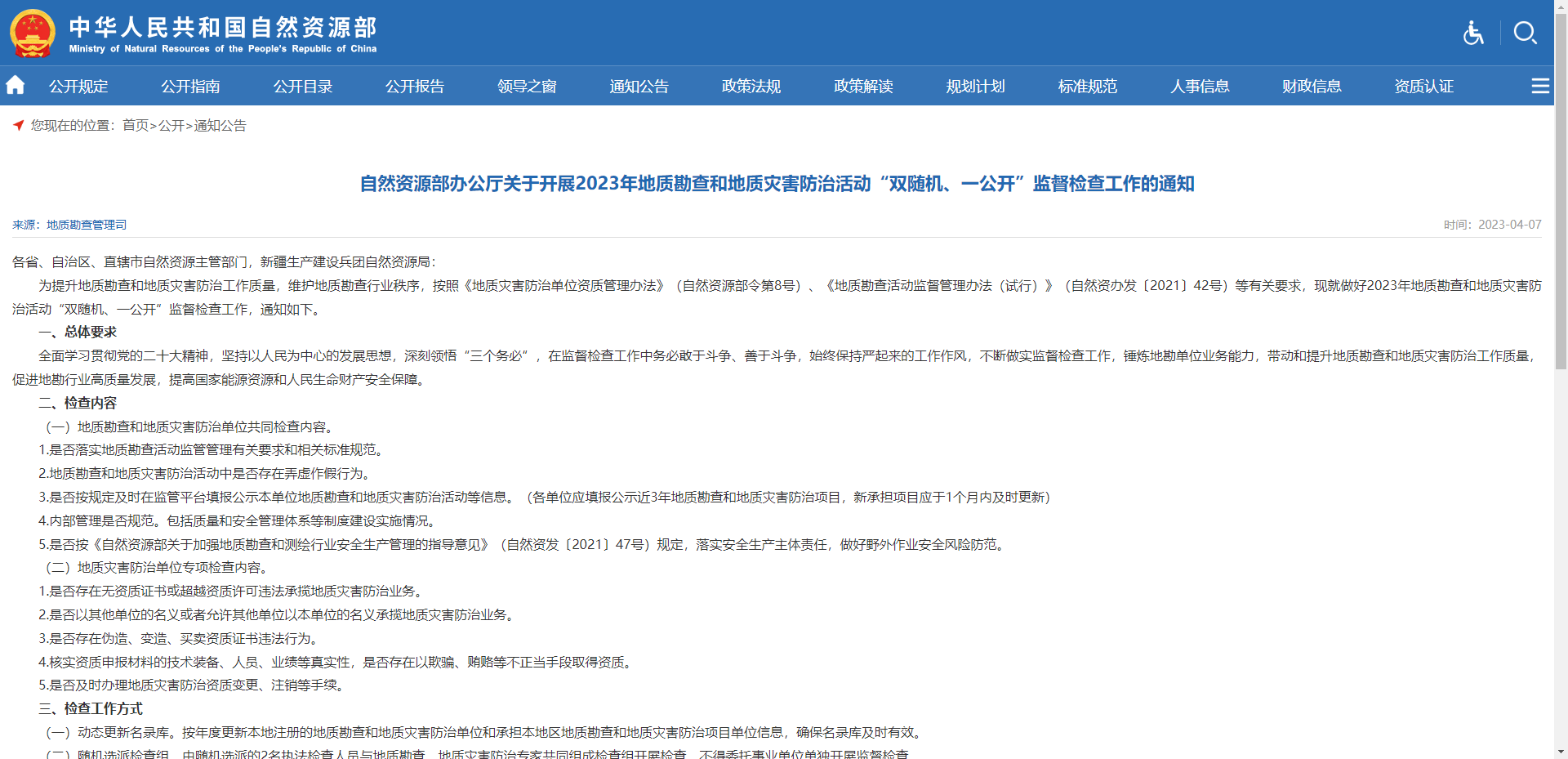The width and height of the screenshot is (1568, 759).
Task: Click 首页 in the breadcrumb
Action: click(x=136, y=126)
